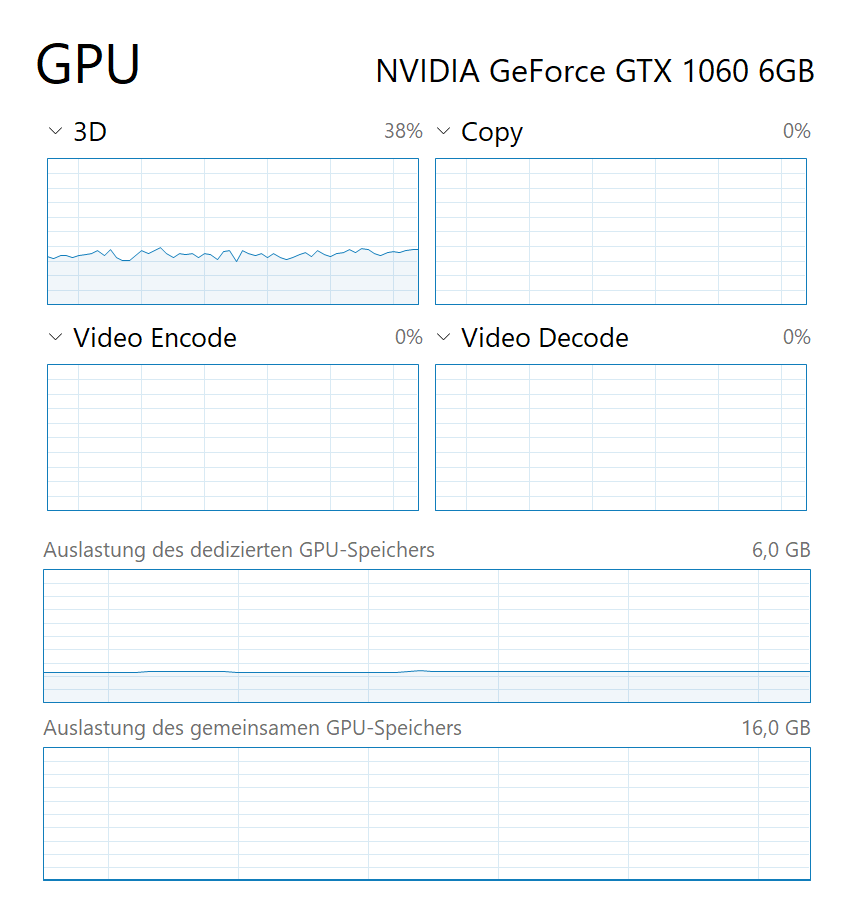Click the 3D engine label
This screenshot has height=905, width=842.
click(90, 132)
